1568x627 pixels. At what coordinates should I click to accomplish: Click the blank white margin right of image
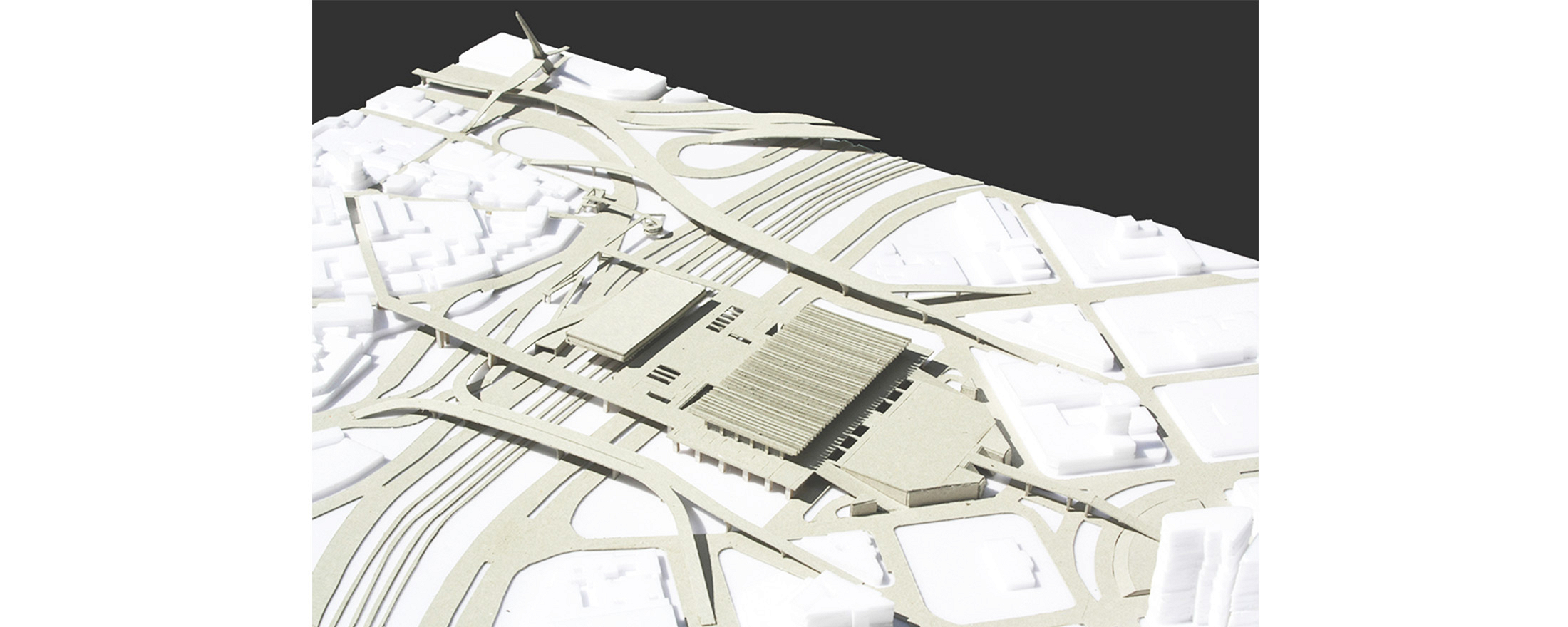(1411, 313)
